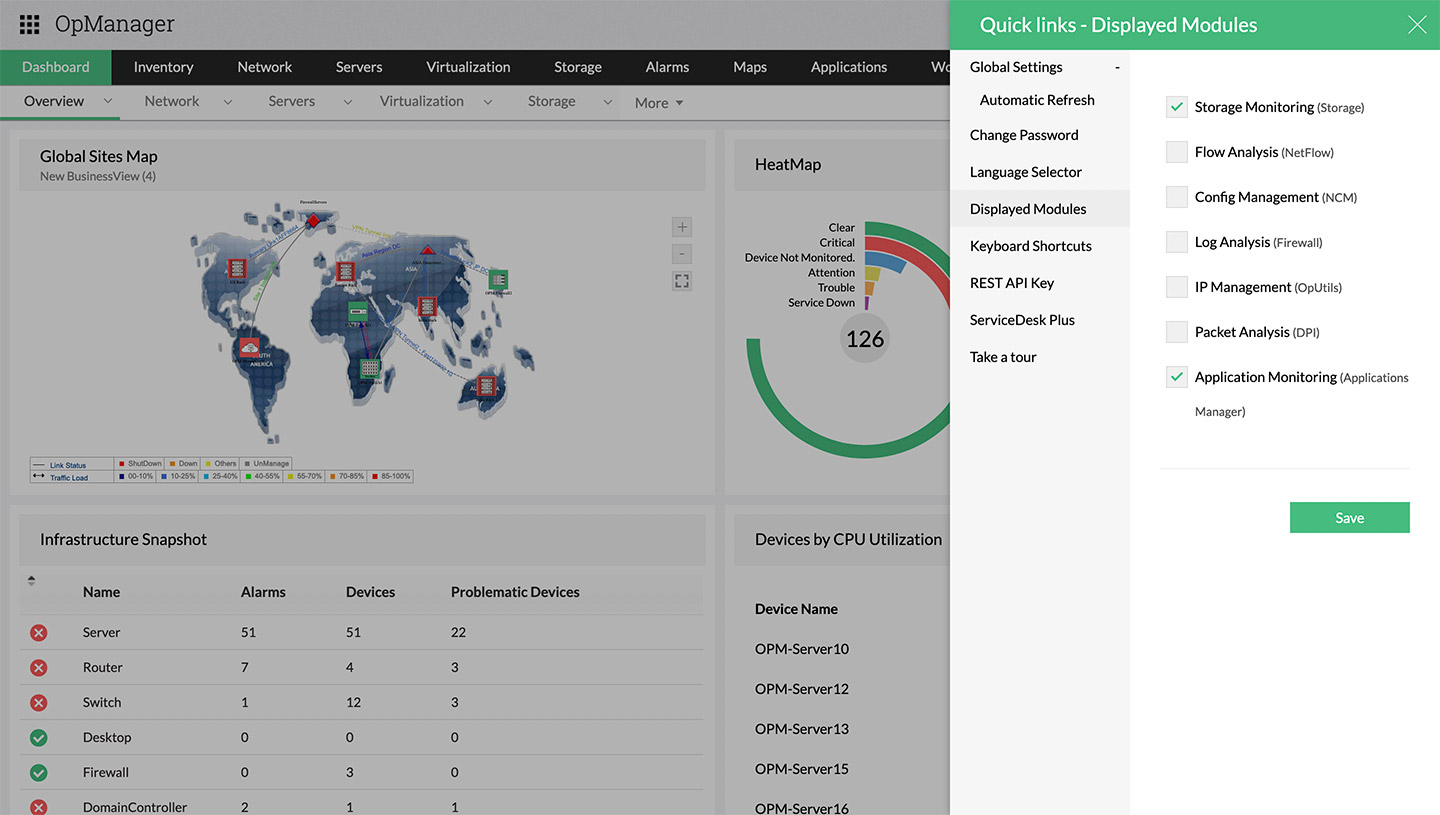Image resolution: width=1440 pixels, height=815 pixels.
Task: Switch to the Virtualization main tab
Action: click(x=468, y=67)
